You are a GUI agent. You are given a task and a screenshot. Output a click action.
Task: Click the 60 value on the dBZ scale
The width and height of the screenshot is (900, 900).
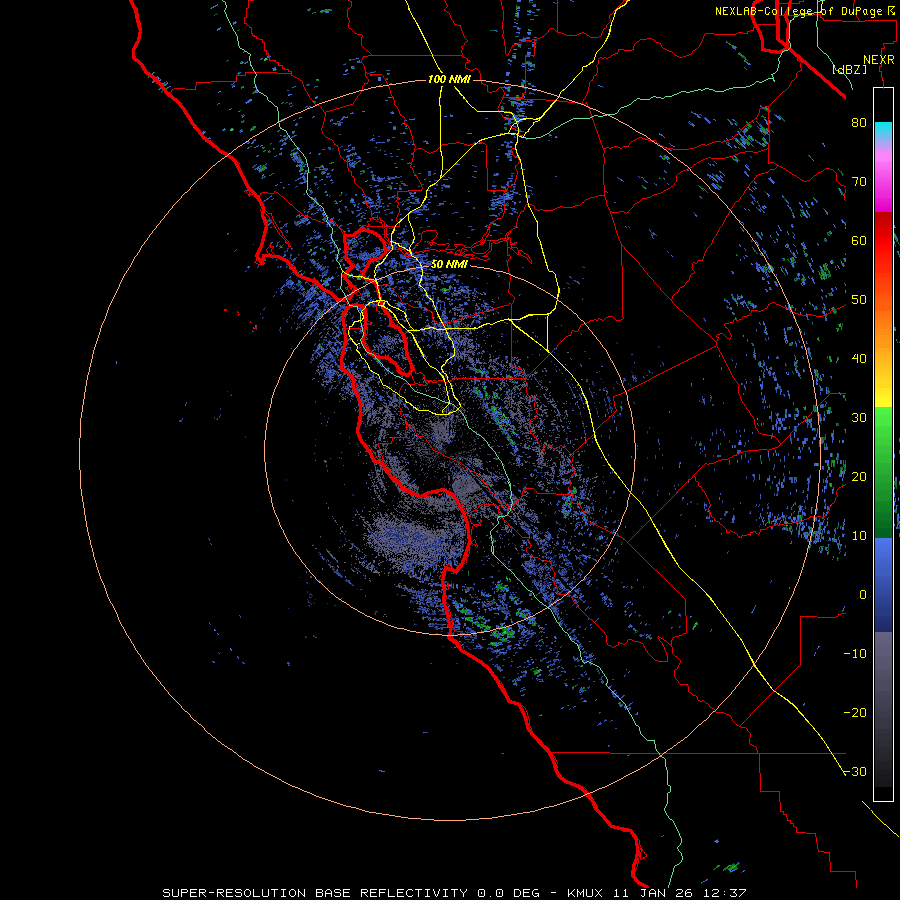(859, 240)
